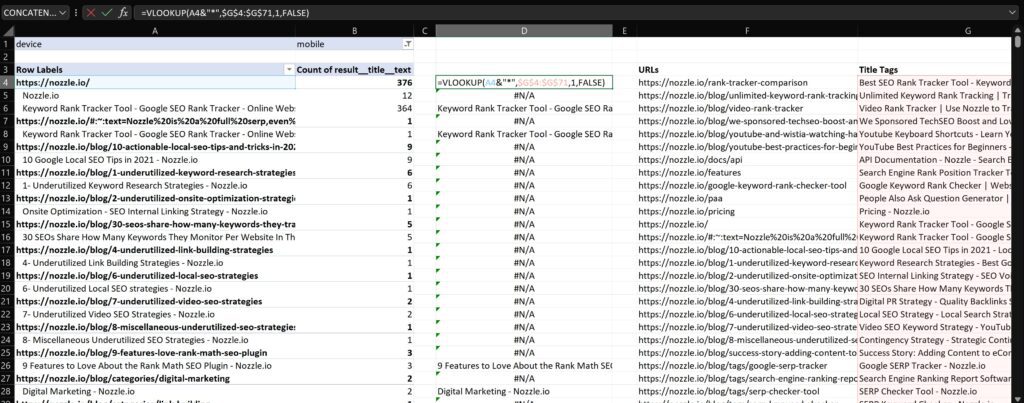Click the count cell showing 12
The image size is (1024, 403).
(x=355, y=95)
